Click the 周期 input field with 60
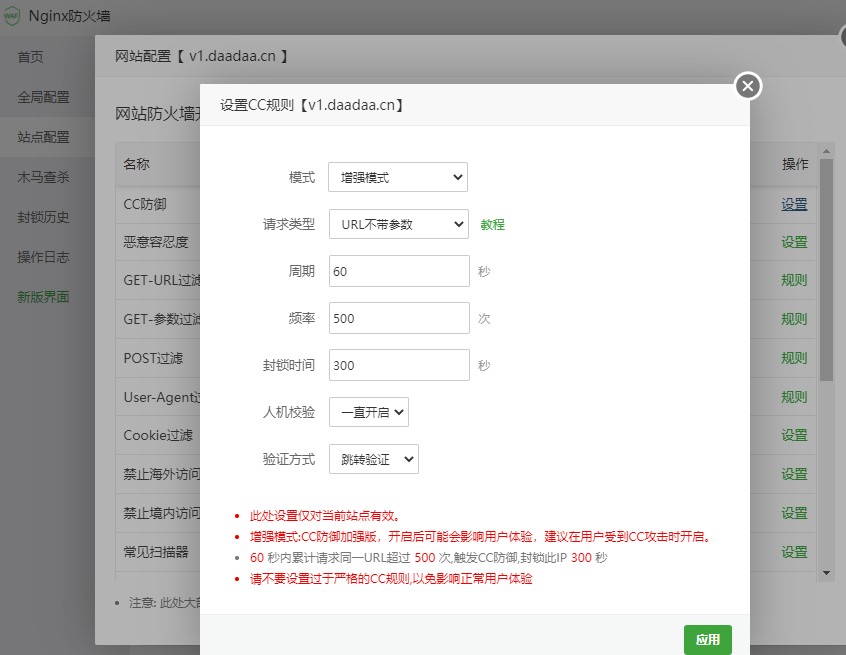The width and height of the screenshot is (846, 655). 399,271
